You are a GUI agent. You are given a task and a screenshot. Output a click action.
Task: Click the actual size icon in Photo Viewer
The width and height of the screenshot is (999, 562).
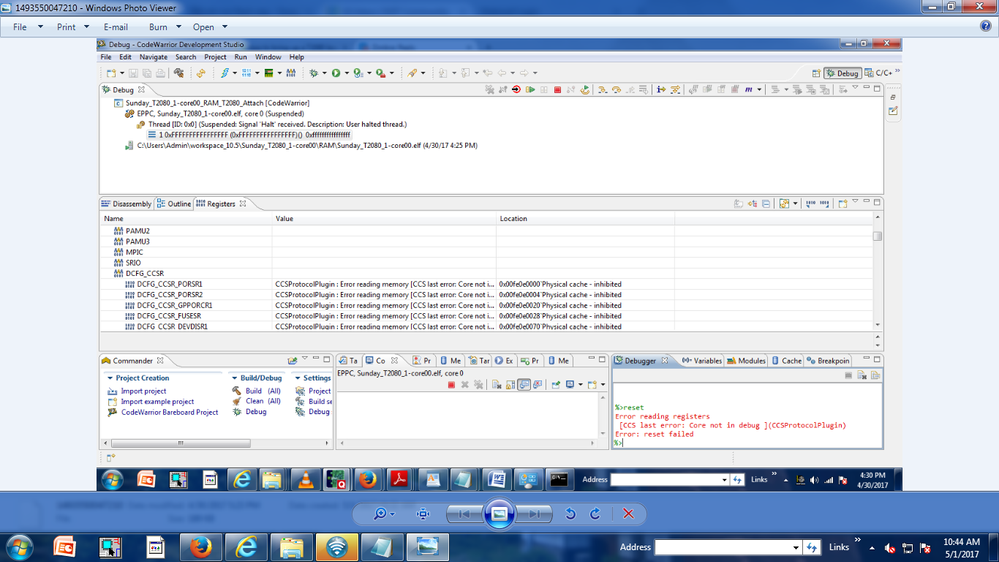423,514
